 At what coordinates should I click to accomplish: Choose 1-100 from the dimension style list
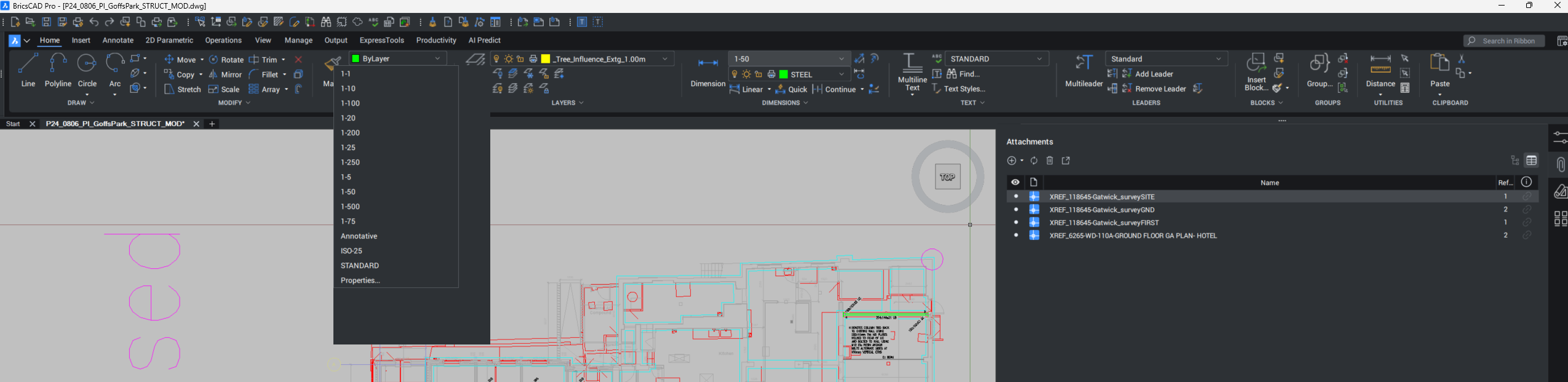[350, 103]
